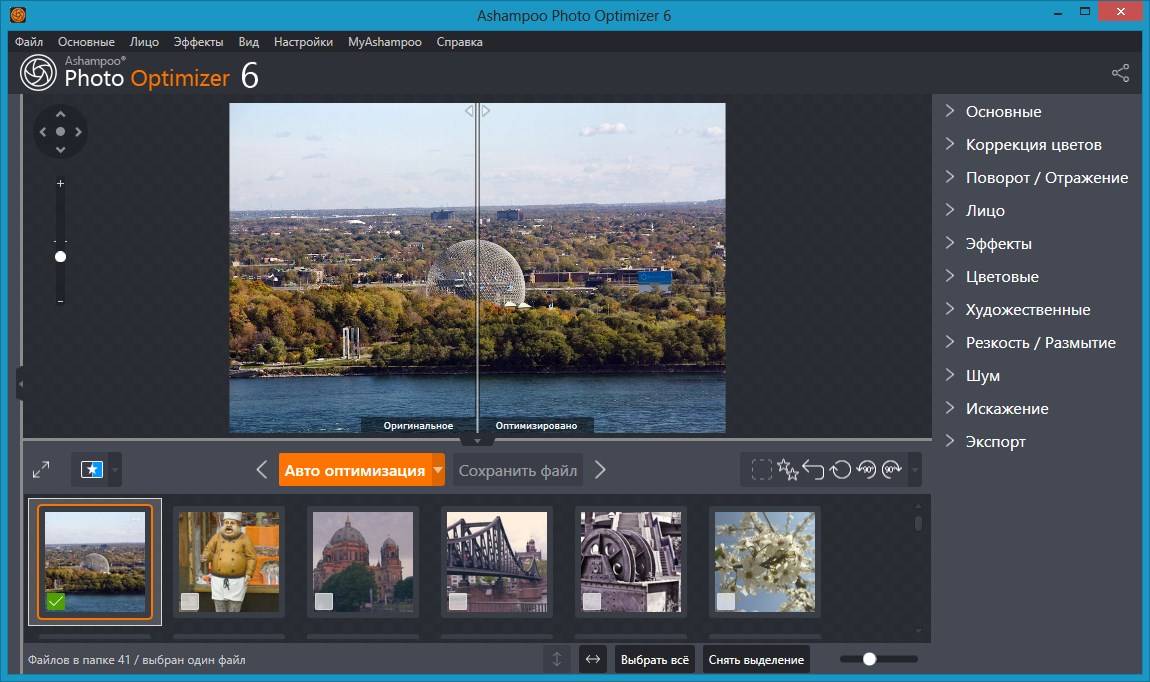Pan the image left with navigator arrow
This screenshot has width=1150, height=682.
point(43,132)
